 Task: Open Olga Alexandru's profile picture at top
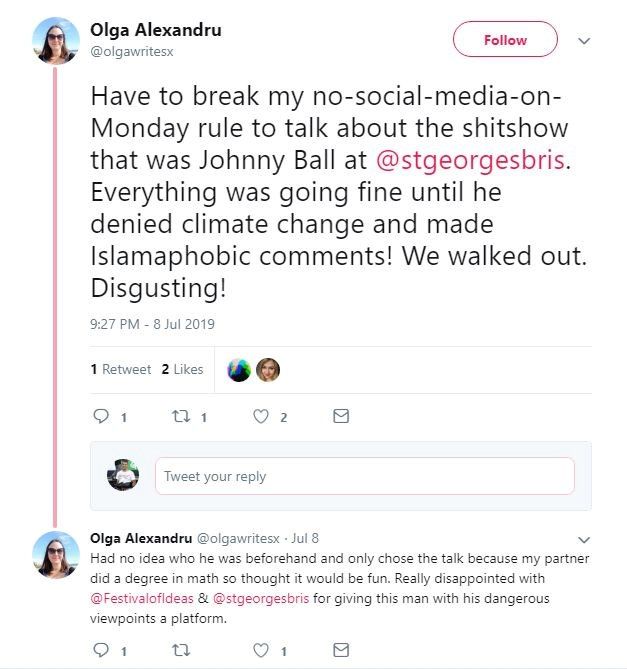pyautogui.click(x=56, y=40)
